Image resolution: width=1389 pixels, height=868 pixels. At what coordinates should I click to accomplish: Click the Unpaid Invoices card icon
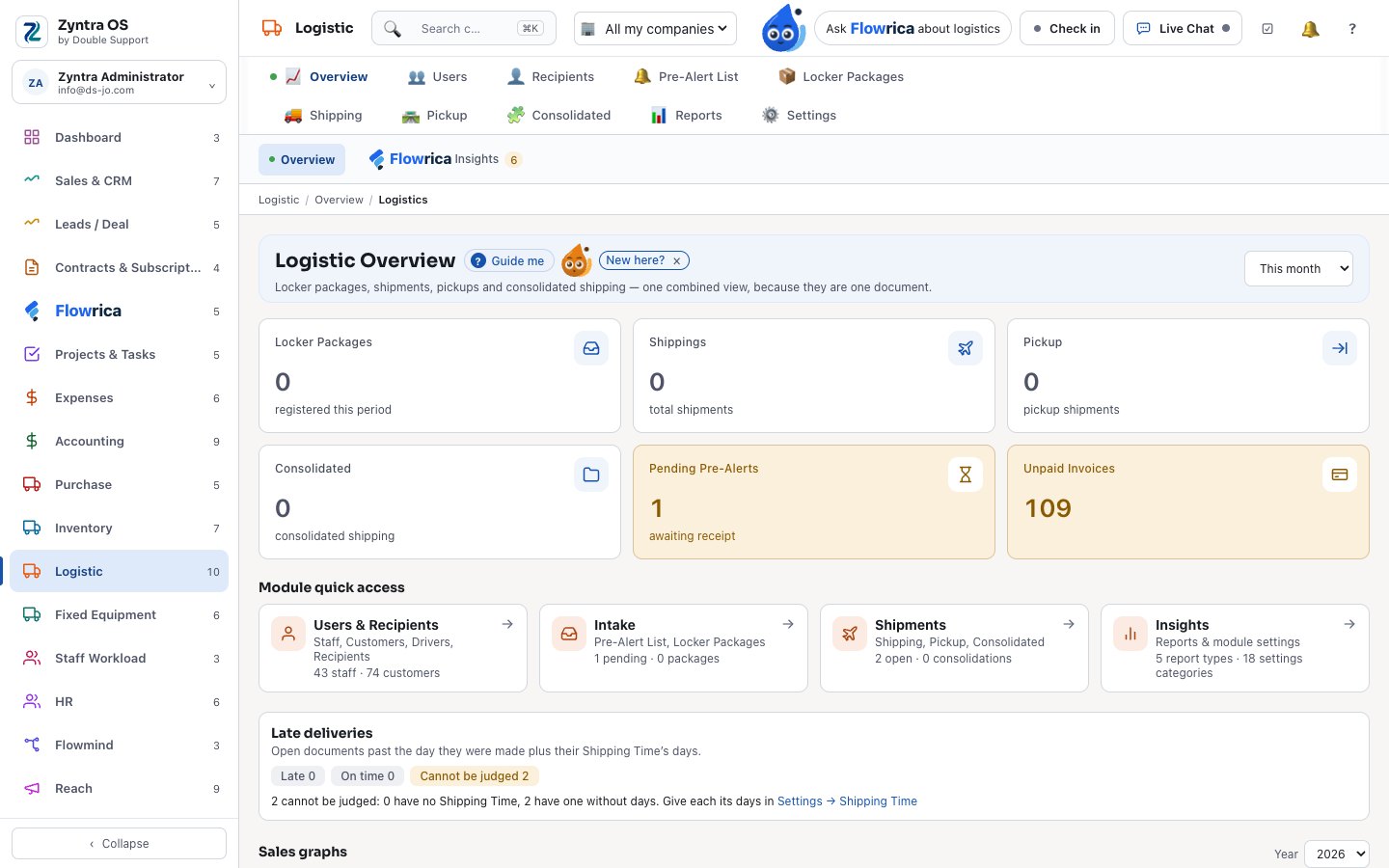tap(1340, 475)
